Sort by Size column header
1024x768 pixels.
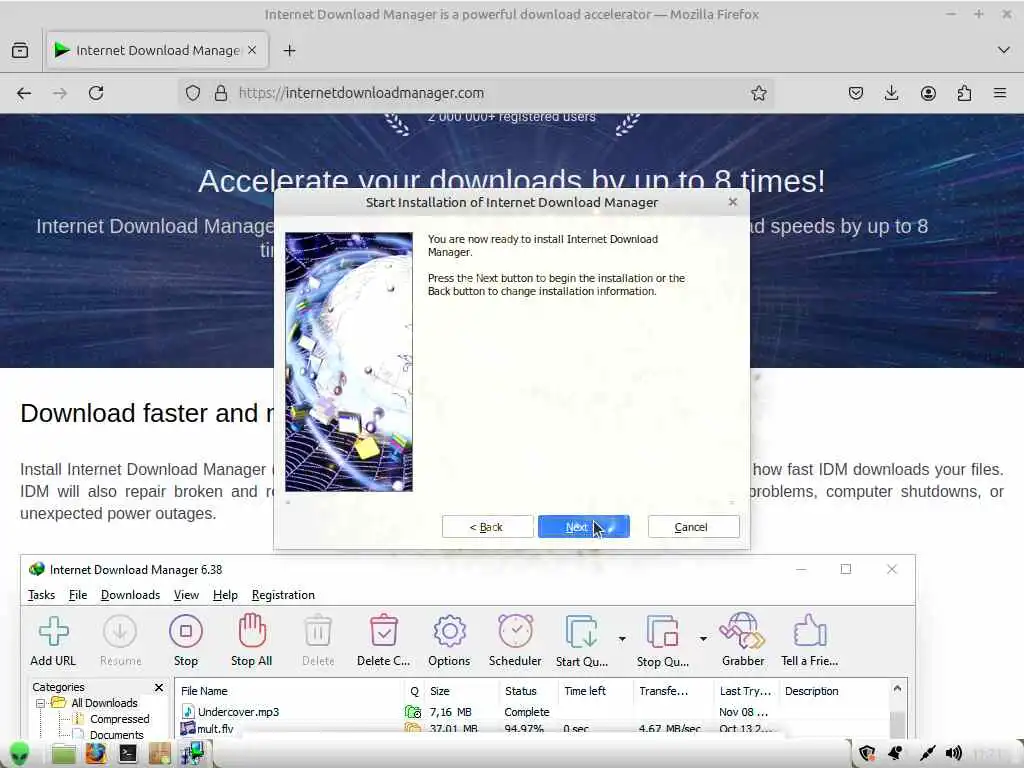462,691
